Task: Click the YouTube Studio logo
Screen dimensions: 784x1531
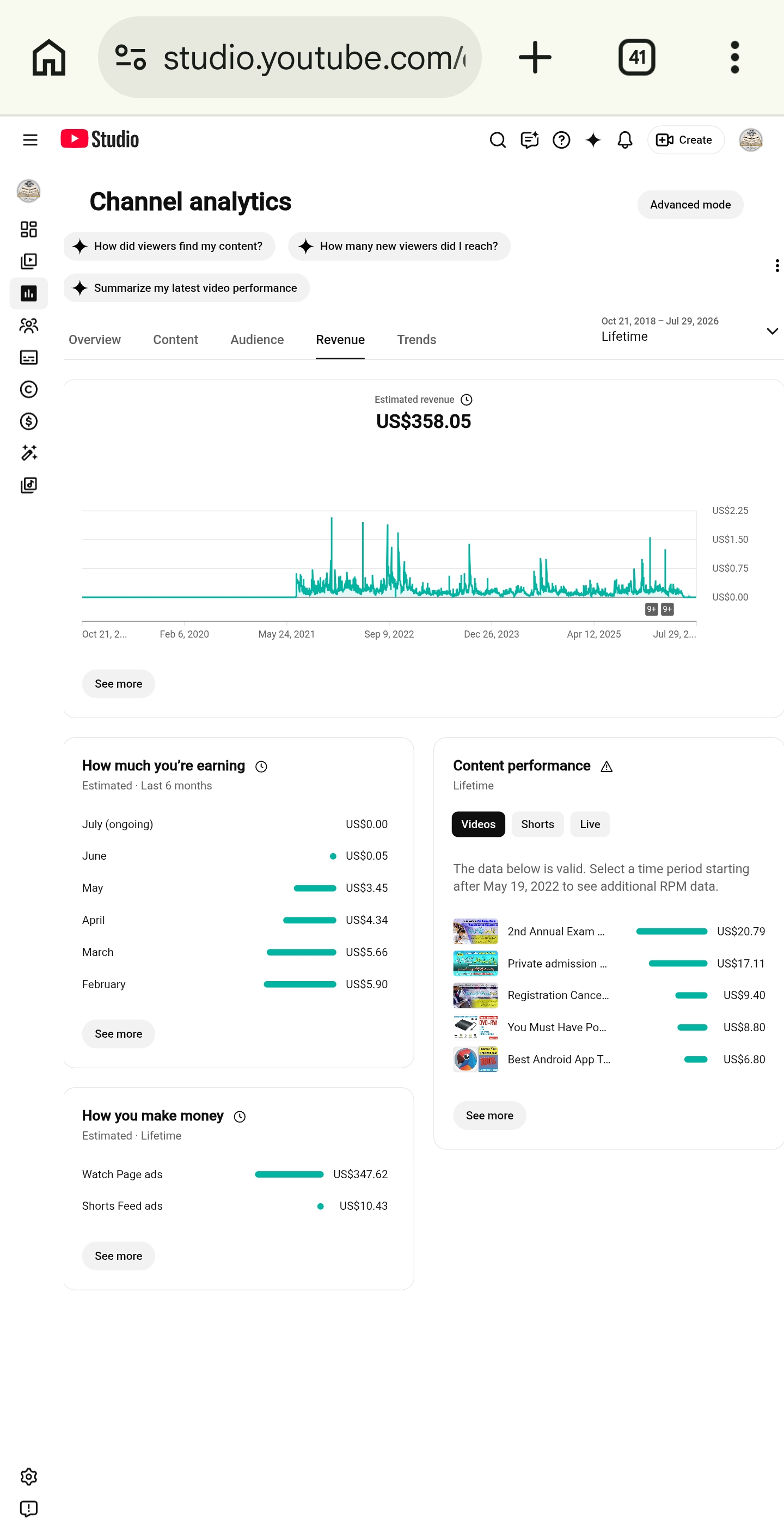Action: pyautogui.click(x=100, y=139)
